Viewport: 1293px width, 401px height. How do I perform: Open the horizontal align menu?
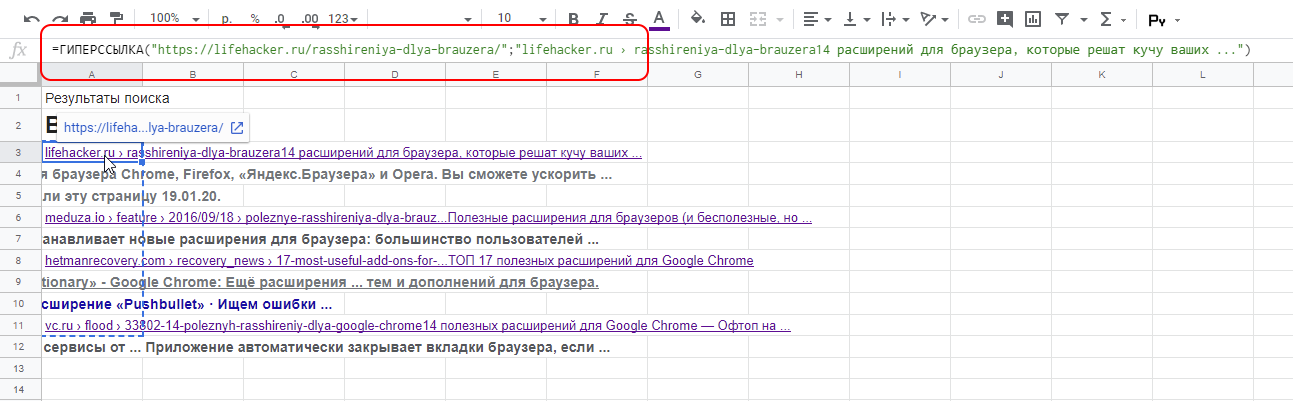tap(815, 19)
